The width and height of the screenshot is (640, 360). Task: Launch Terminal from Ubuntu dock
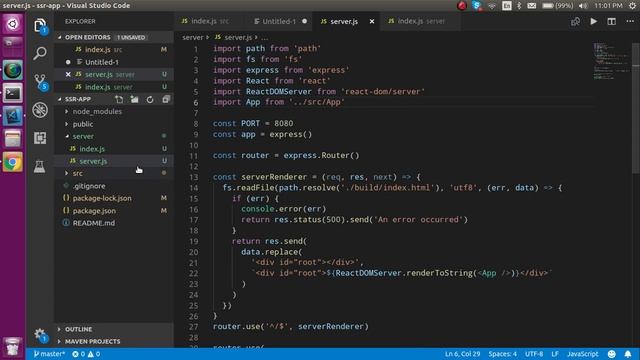click(13, 93)
